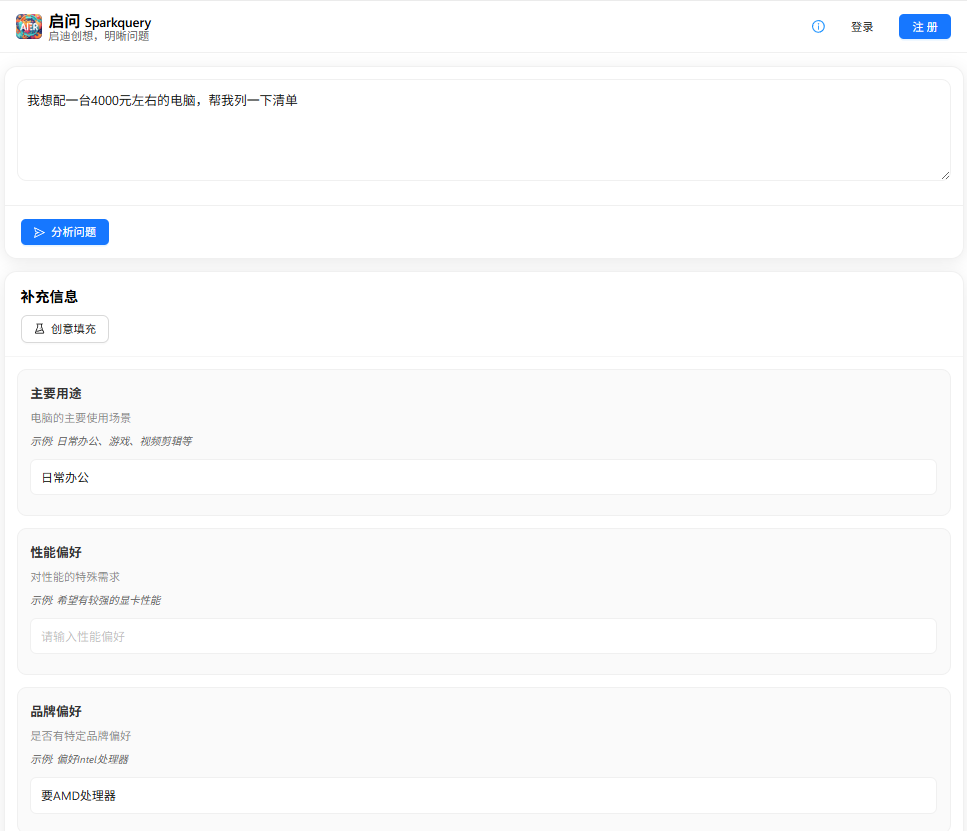Open the info circle icon
This screenshot has width=967, height=831.
coord(818,27)
